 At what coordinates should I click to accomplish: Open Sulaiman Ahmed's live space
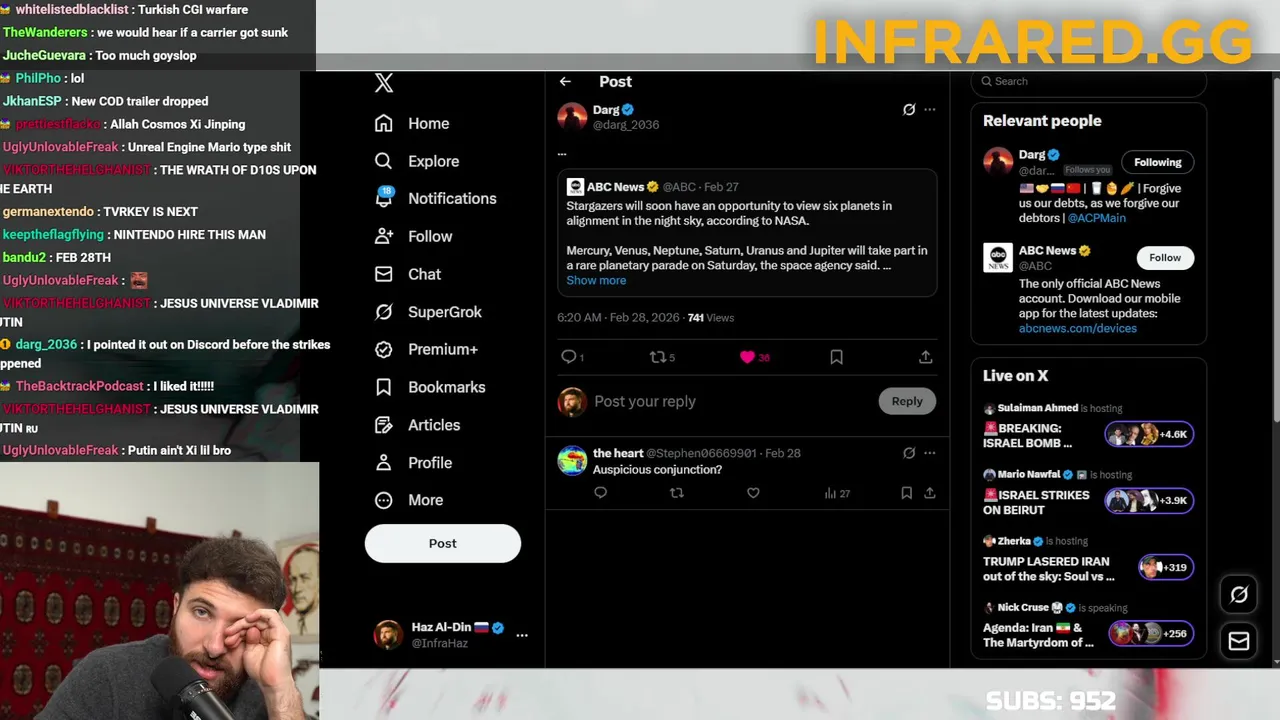pyautogui.click(x=1088, y=427)
